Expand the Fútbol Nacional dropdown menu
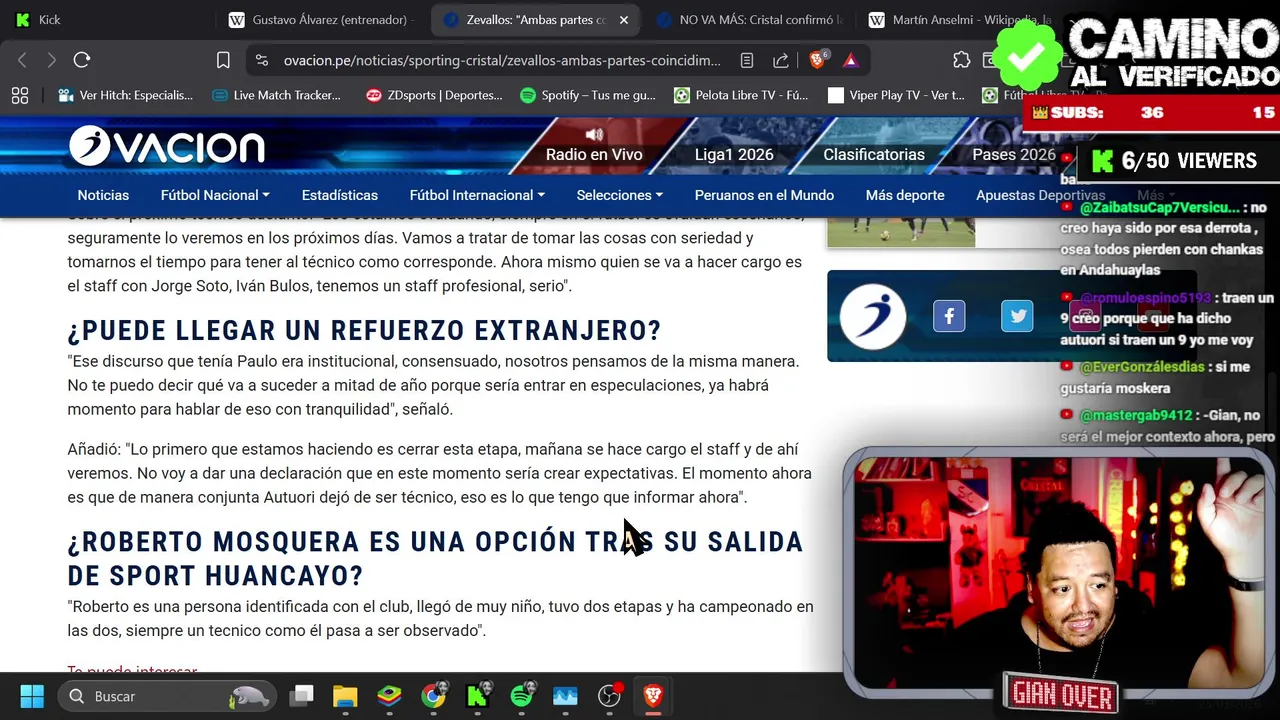This screenshot has height=720, width=1280. pyautogui.click(x=215, y=195)
